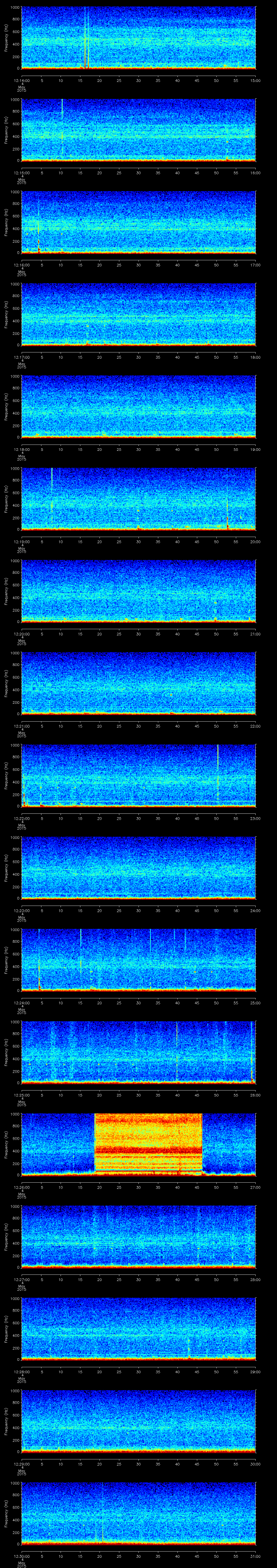Open the spectrogram panel starting at 12:15:00
The height and width of the screenshot is (1568, 277).
[139, 130]
